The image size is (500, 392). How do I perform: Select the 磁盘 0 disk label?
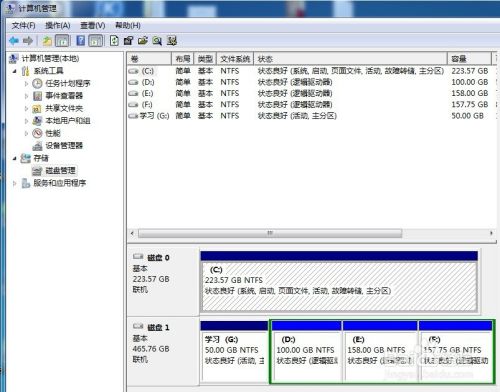pyautogui.click(x=158, y=258)
